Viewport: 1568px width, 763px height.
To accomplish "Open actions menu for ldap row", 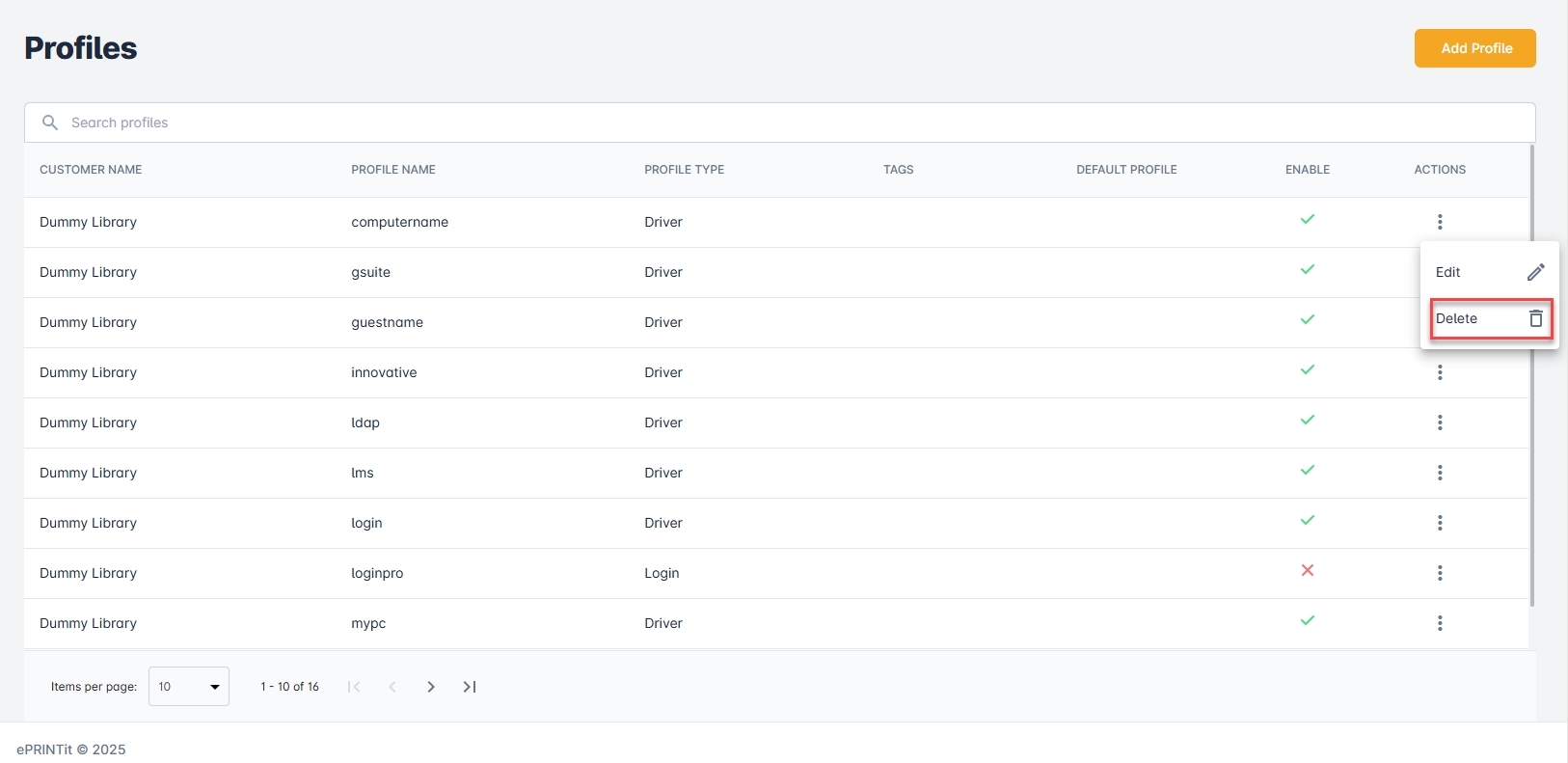I will (1440, 422).
